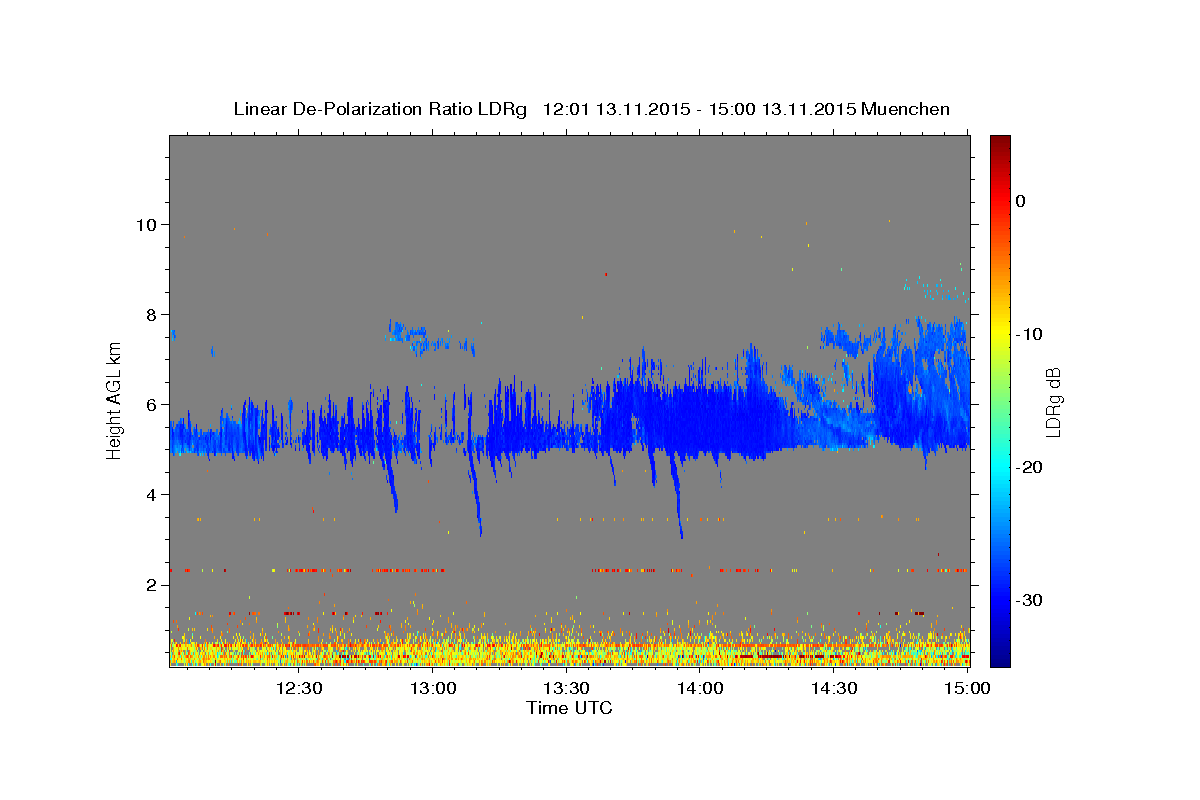1200x800 pixels.
Task: Click the colorbar label '0'
Action: 1020,201
